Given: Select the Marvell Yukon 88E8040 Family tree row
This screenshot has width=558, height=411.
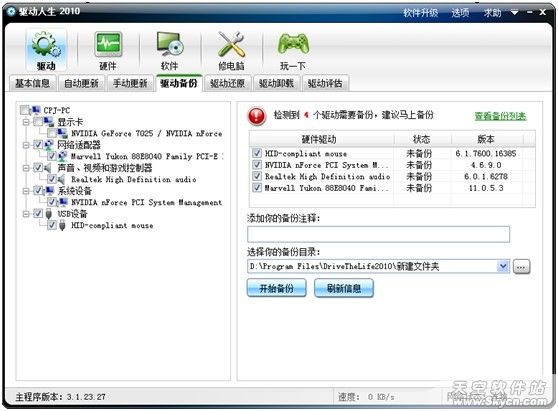Looking at the screenshot, I should (x=147, y=156).
